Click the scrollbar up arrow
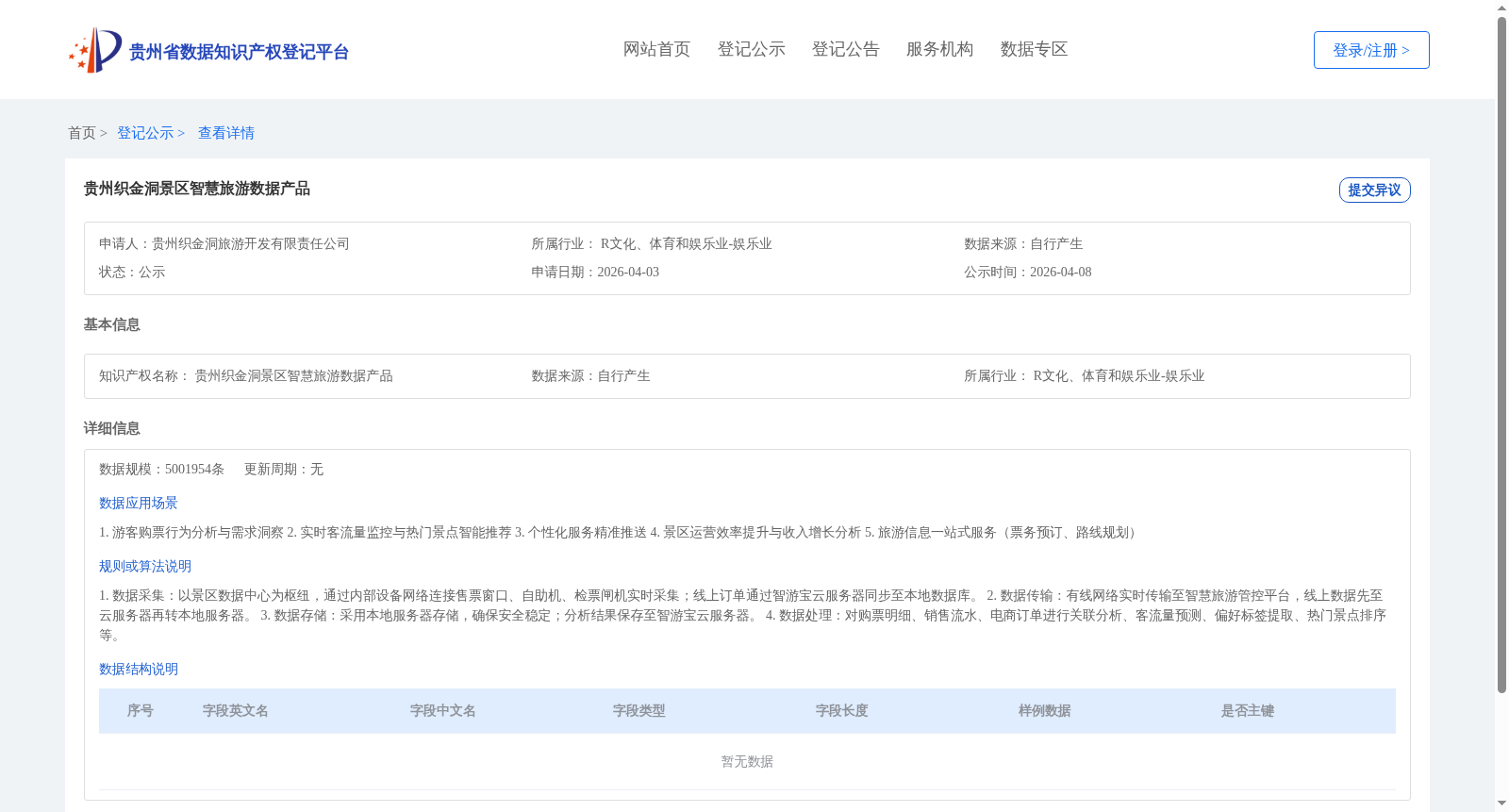This screenshot has height=812, width=1509. pyautogui.click(x=1501, y=8)
